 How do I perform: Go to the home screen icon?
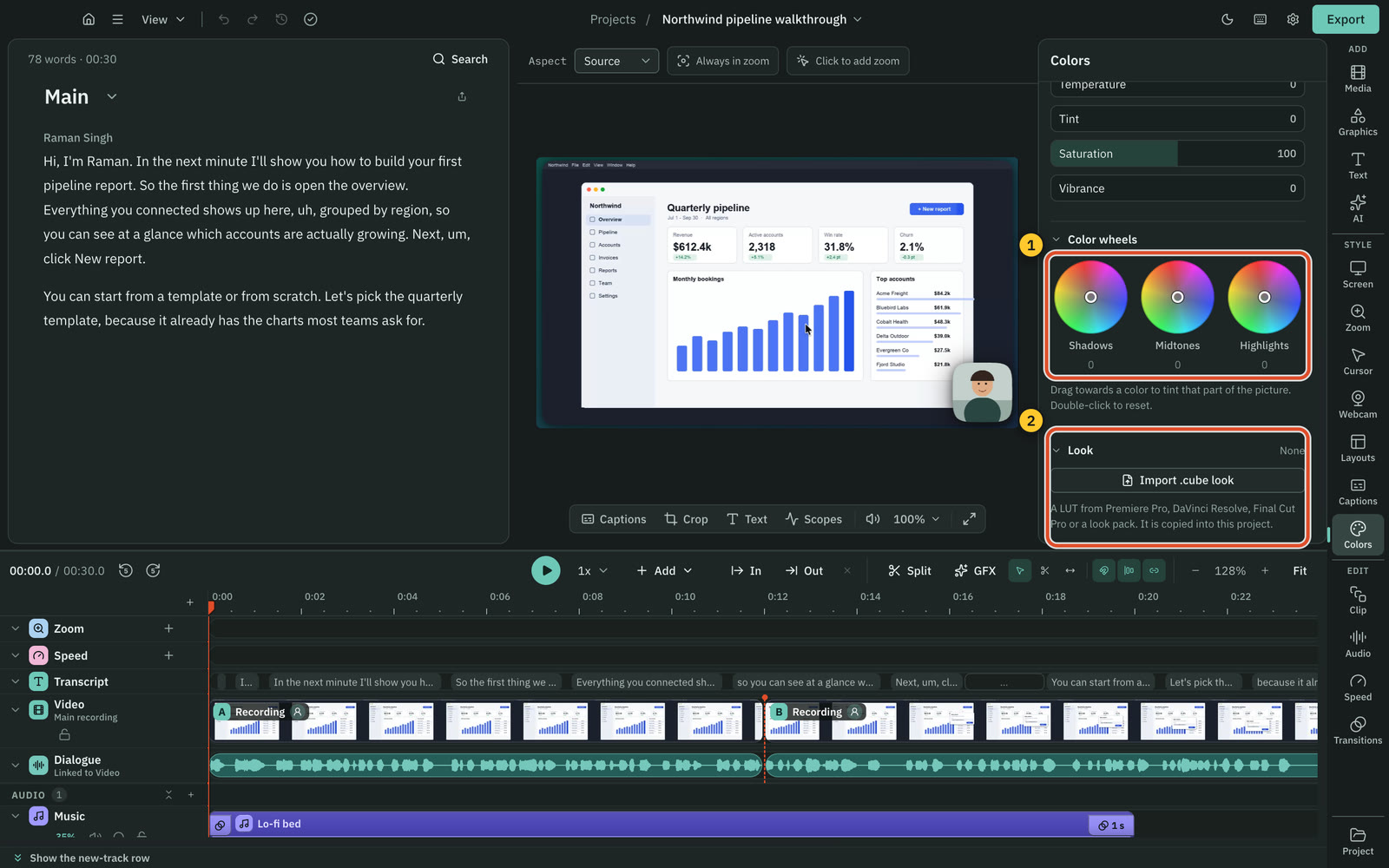coord(89,19)
